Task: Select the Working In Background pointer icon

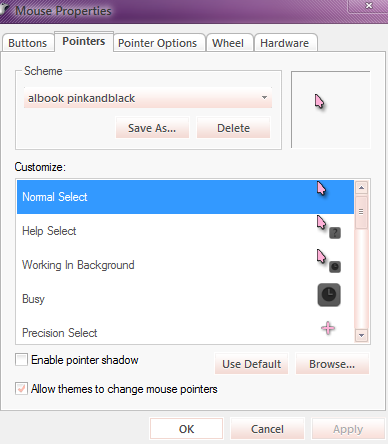Action: (x=329, y=261)
